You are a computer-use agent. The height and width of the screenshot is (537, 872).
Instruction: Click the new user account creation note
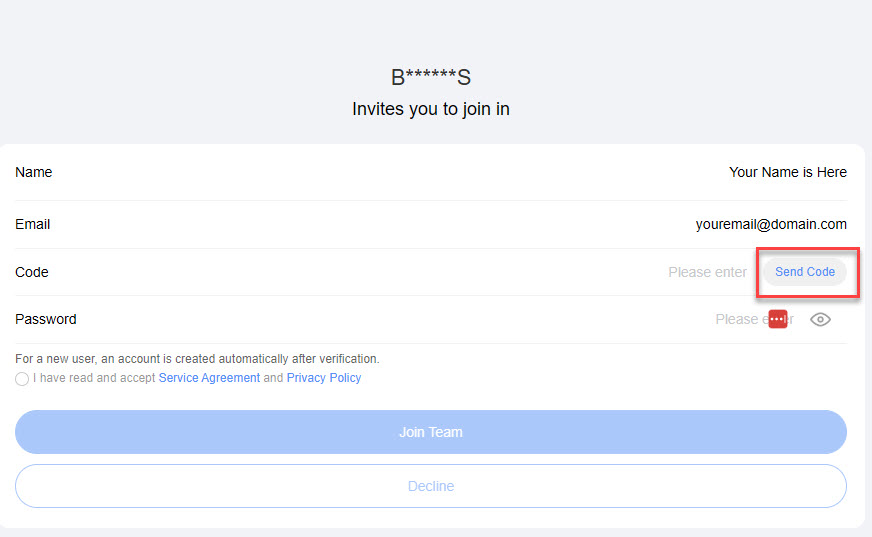197,359
